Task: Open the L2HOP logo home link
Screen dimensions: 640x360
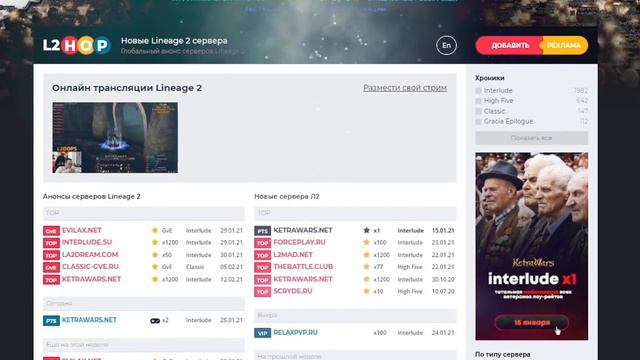Action: (x=77, y=45)
